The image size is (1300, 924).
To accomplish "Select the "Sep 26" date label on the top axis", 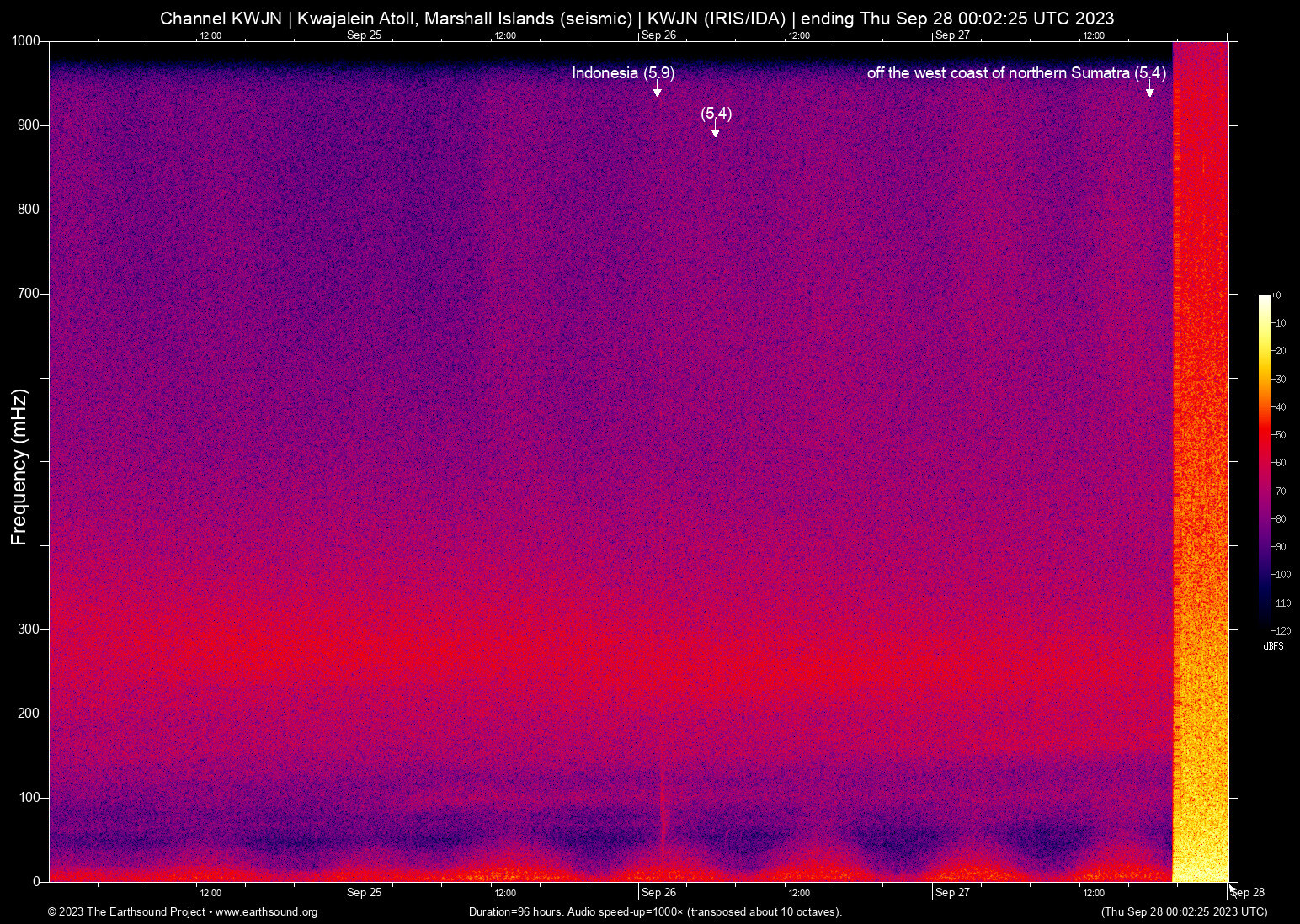I will tap(658, 35).
